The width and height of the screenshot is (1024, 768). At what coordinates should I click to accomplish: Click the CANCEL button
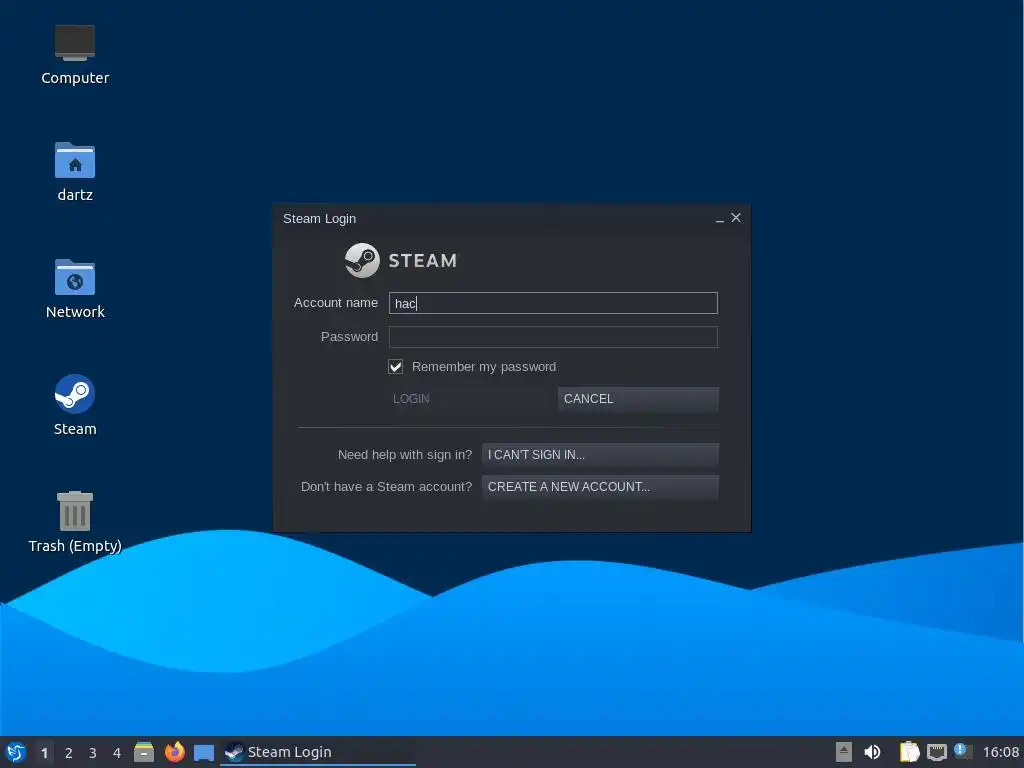pyautogui.click(x=638, y=399)
